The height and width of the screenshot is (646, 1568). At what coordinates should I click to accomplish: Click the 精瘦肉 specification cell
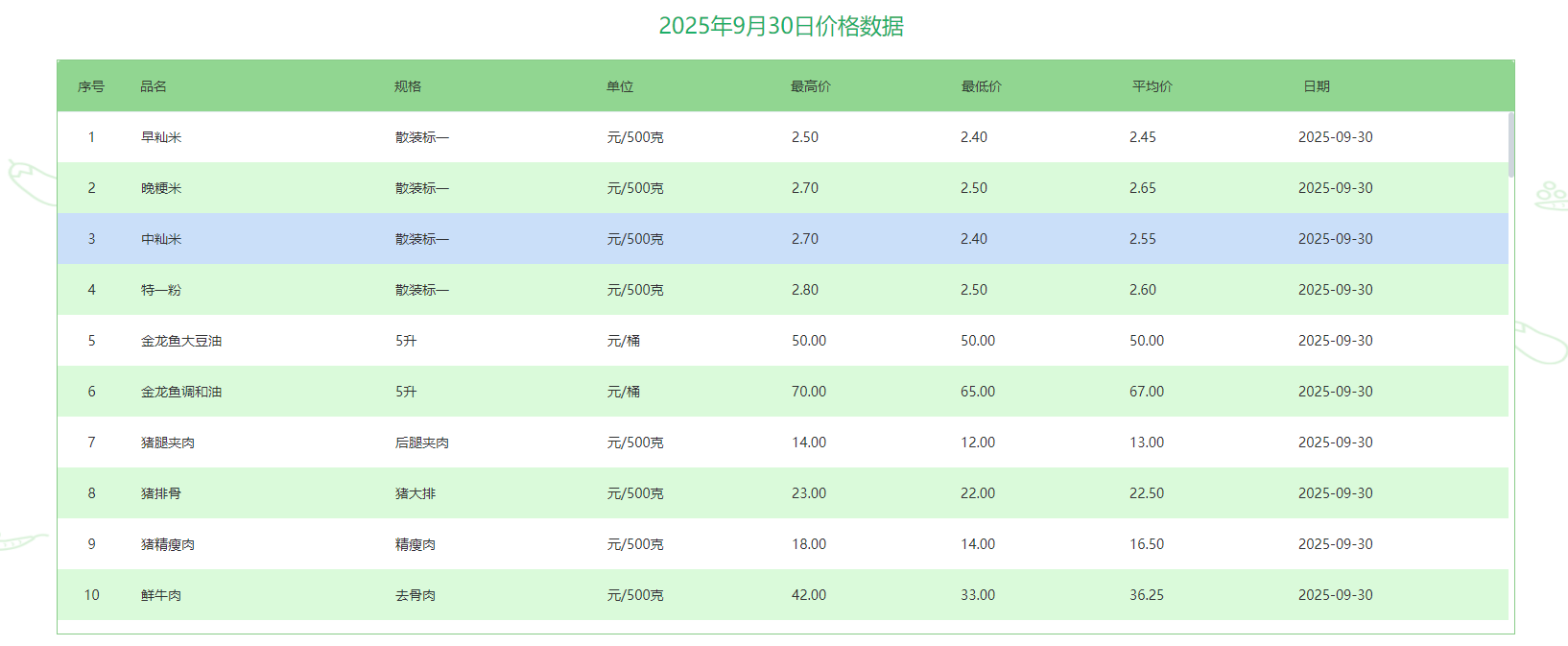click(416, 544)
